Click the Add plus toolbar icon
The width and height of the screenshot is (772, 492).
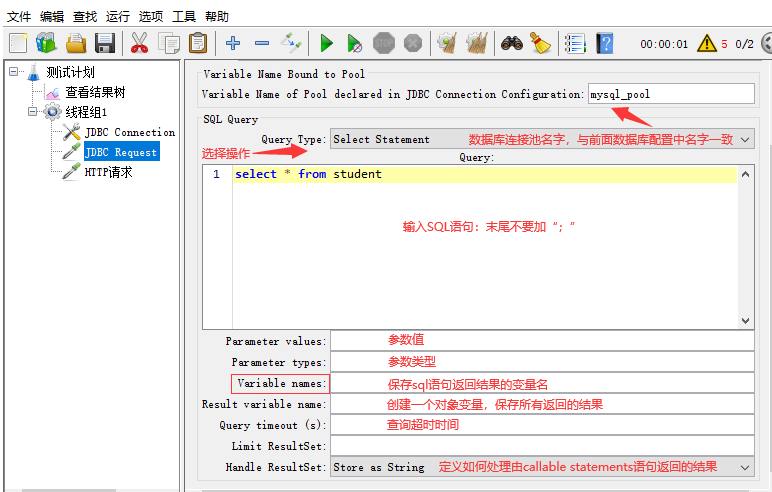(233, 43)
